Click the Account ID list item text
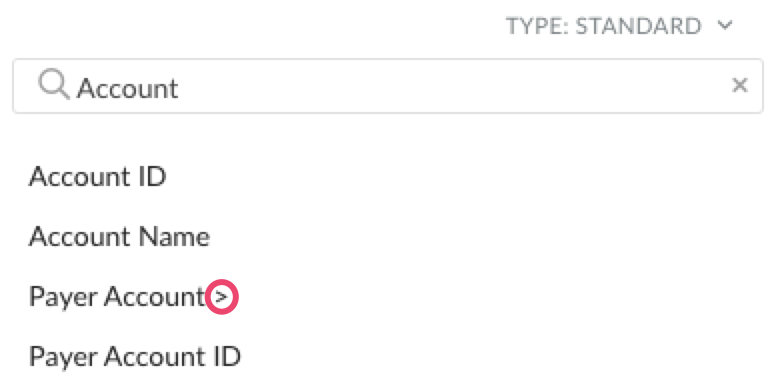Viewport: 776px width, 390px height. [x=97, y=176]
